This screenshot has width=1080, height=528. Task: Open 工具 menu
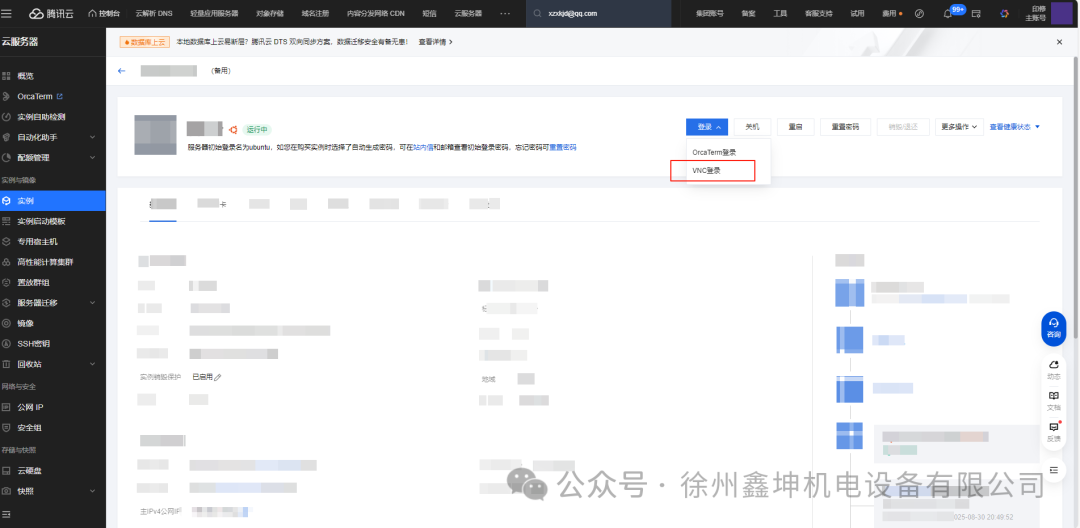pyautogui.click(x=780, y=13)
